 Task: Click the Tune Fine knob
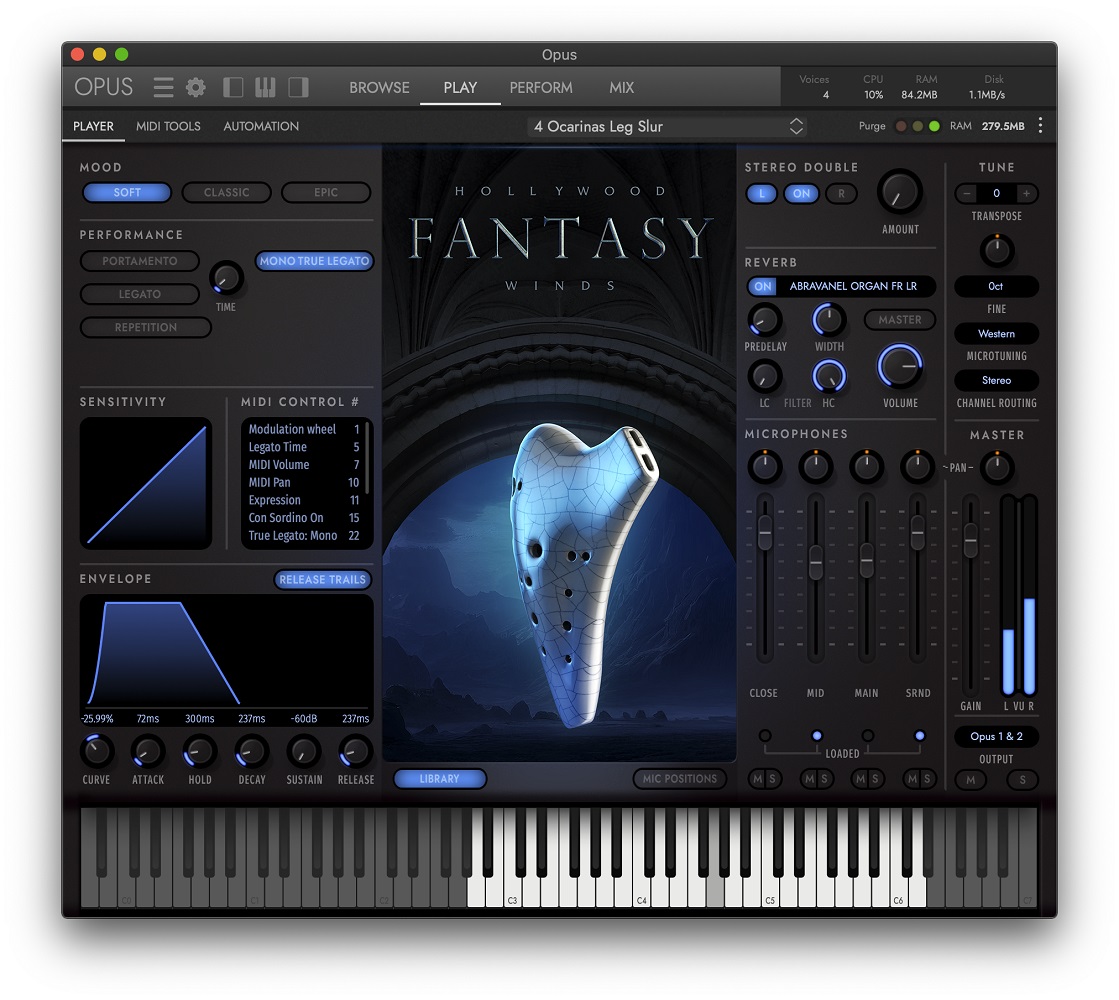996,250
